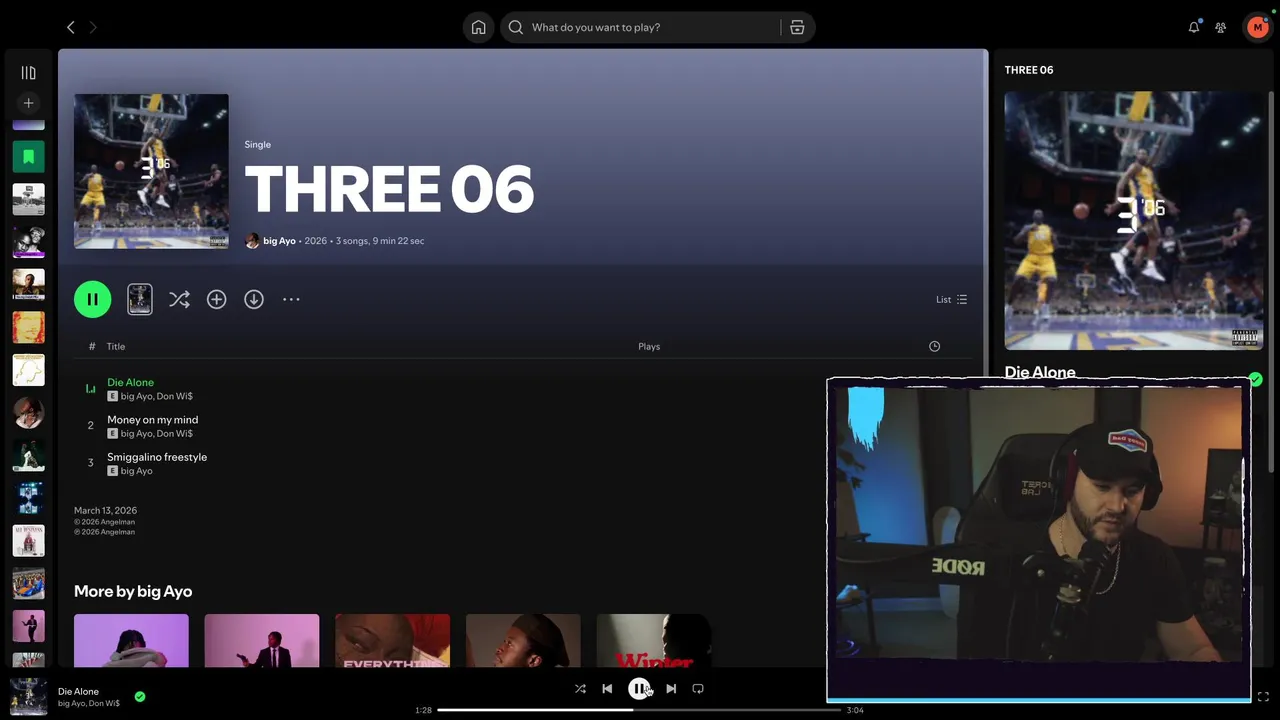Open the first purple album card

[131, 640]
